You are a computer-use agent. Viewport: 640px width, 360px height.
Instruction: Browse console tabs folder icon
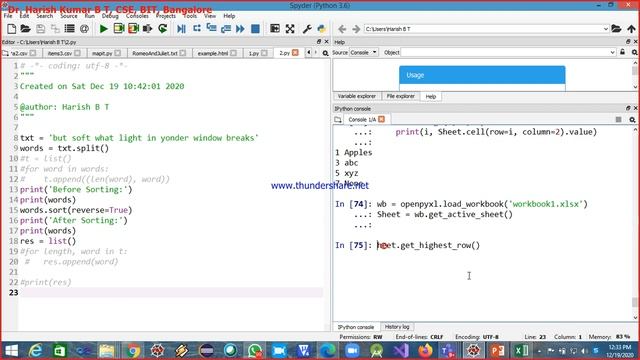[338, 120]
